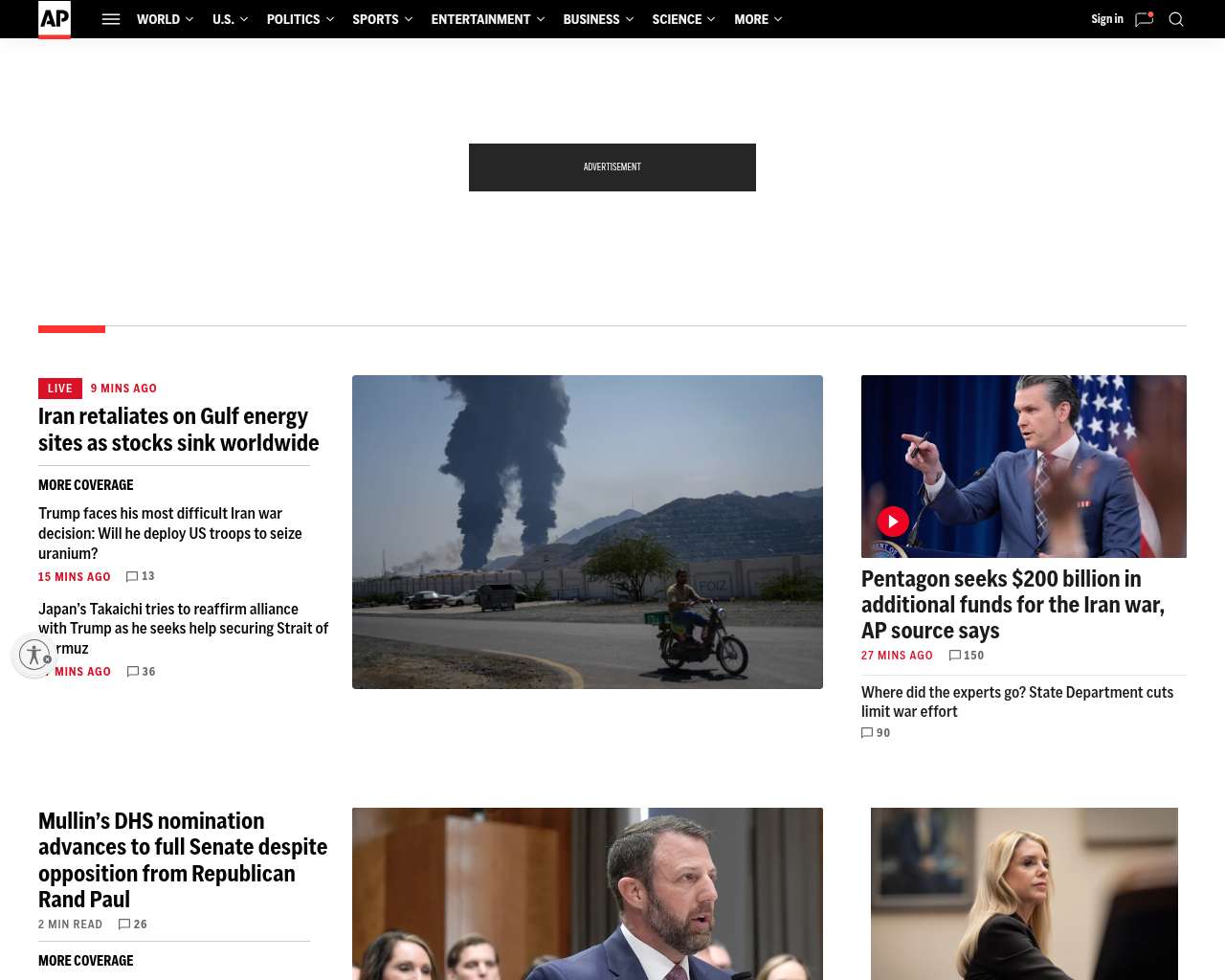1225x980 pixels.
Task: Click the advertisement banner
Action: click(612, 167)
